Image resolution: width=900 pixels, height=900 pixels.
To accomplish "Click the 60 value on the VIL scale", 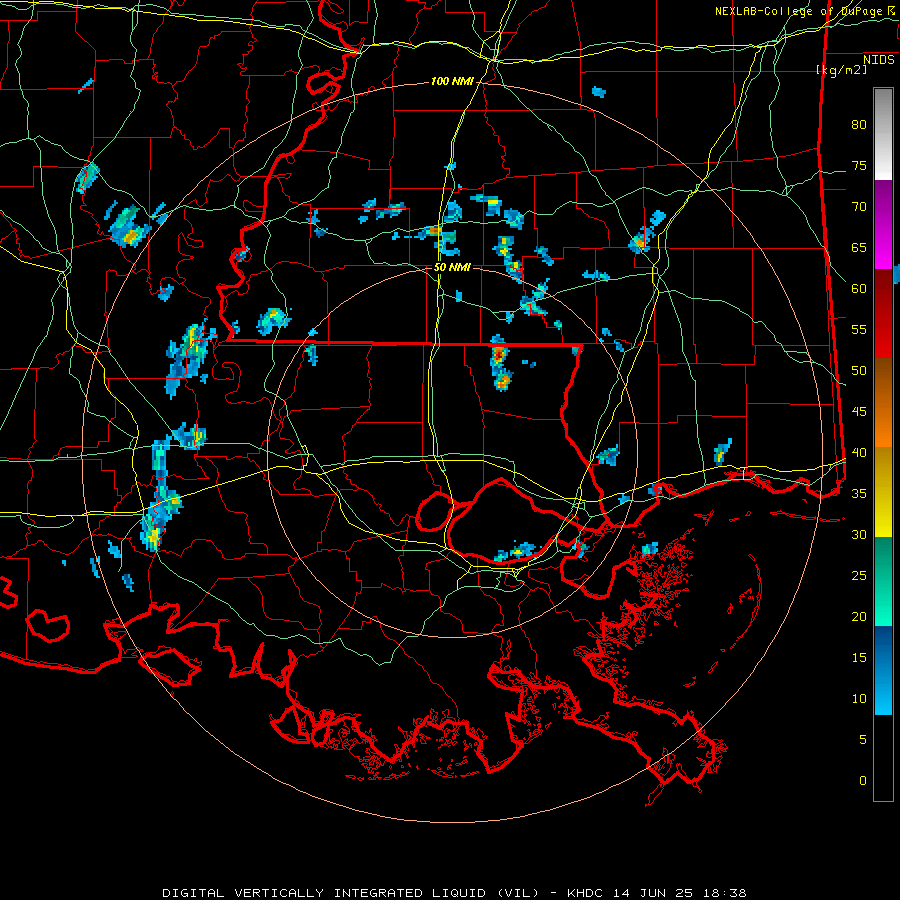I will [859, 289].
